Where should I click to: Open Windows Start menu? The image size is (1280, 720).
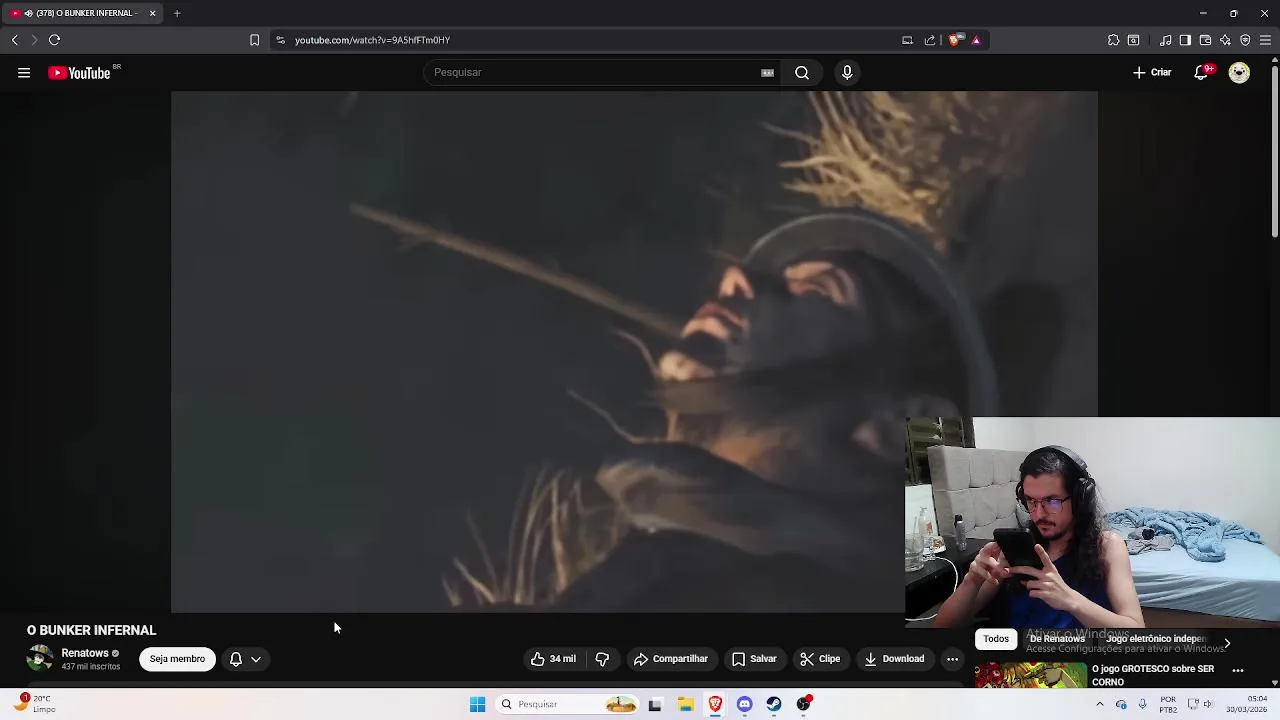pos(477,704)
